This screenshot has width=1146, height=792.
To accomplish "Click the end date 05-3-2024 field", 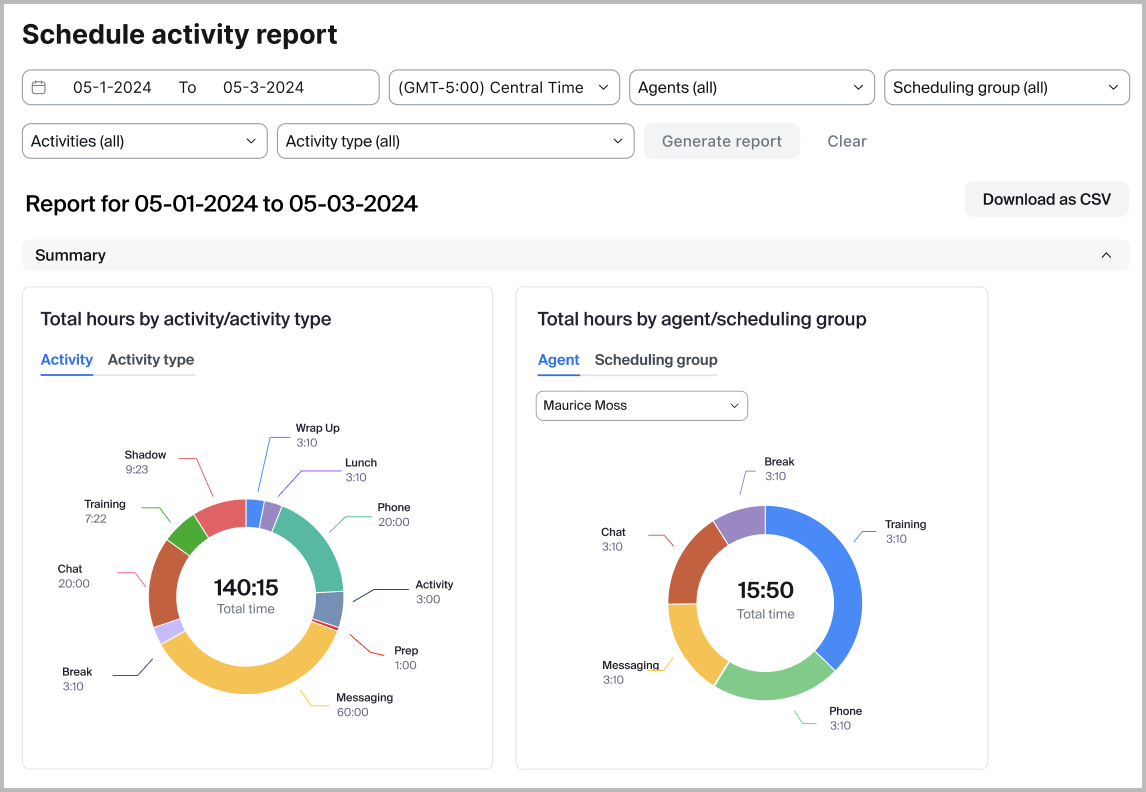I will click(263, 88).
